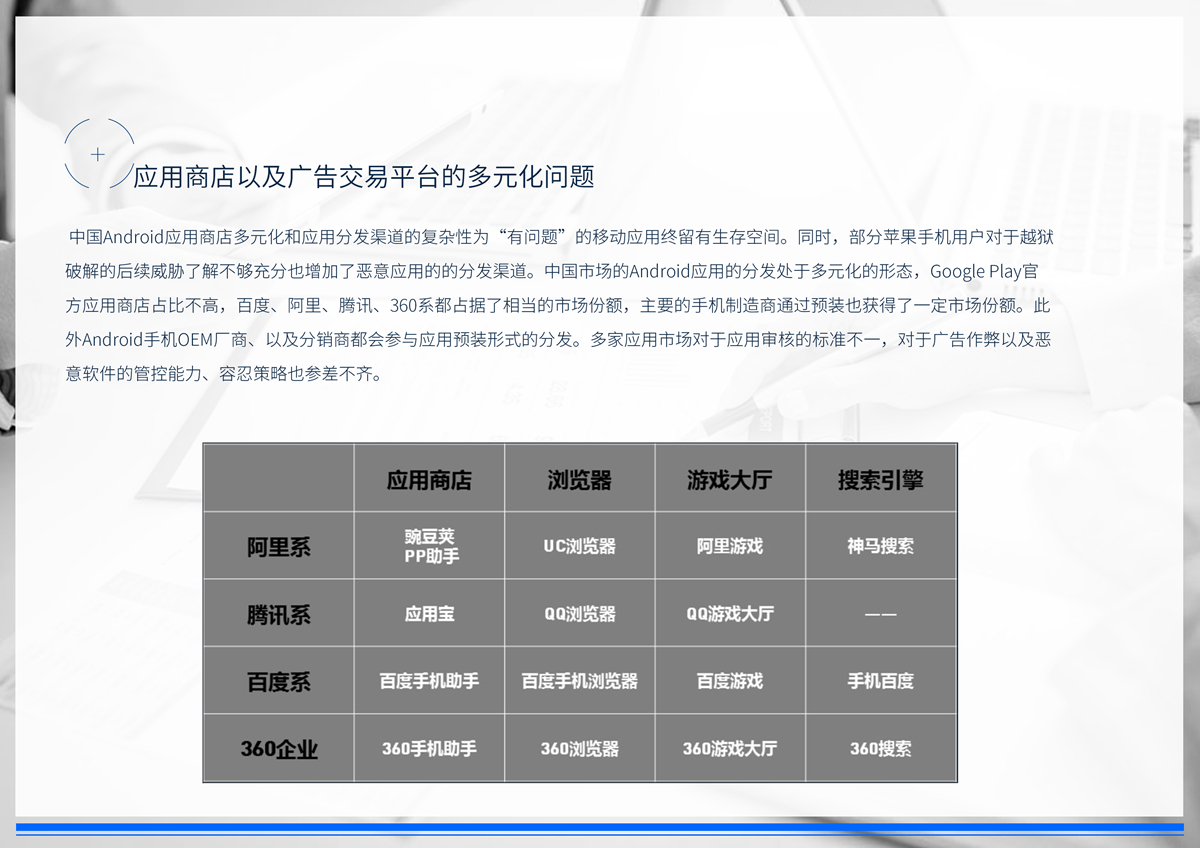1200x848 pixels.
Task: Click the 360浏览器 cell
Action: click(x=579, y=748)
